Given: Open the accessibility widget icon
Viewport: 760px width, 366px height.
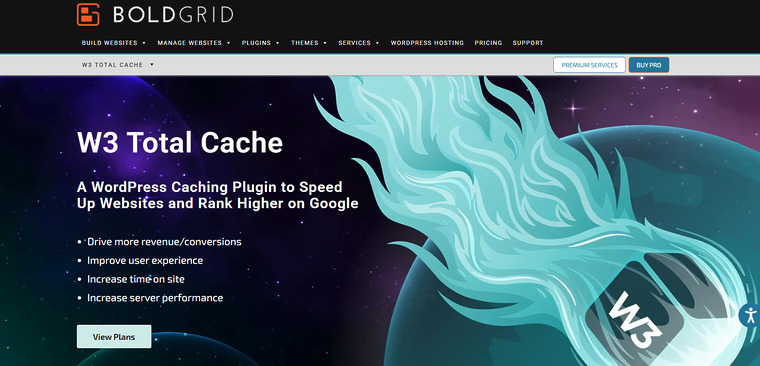Looking at the screenshot, I should [750, 316].
